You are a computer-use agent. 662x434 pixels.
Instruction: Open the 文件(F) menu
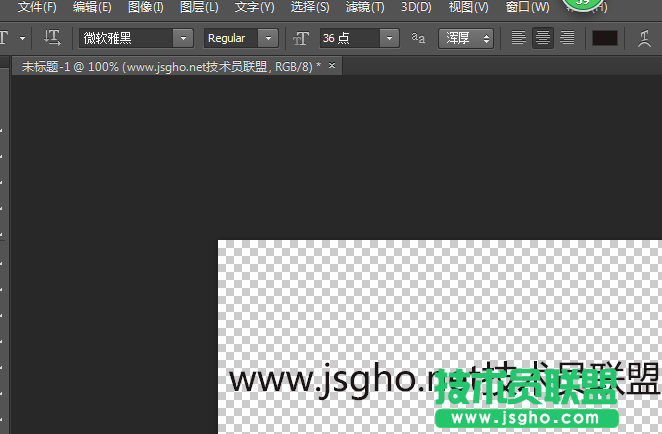(37, 7)
